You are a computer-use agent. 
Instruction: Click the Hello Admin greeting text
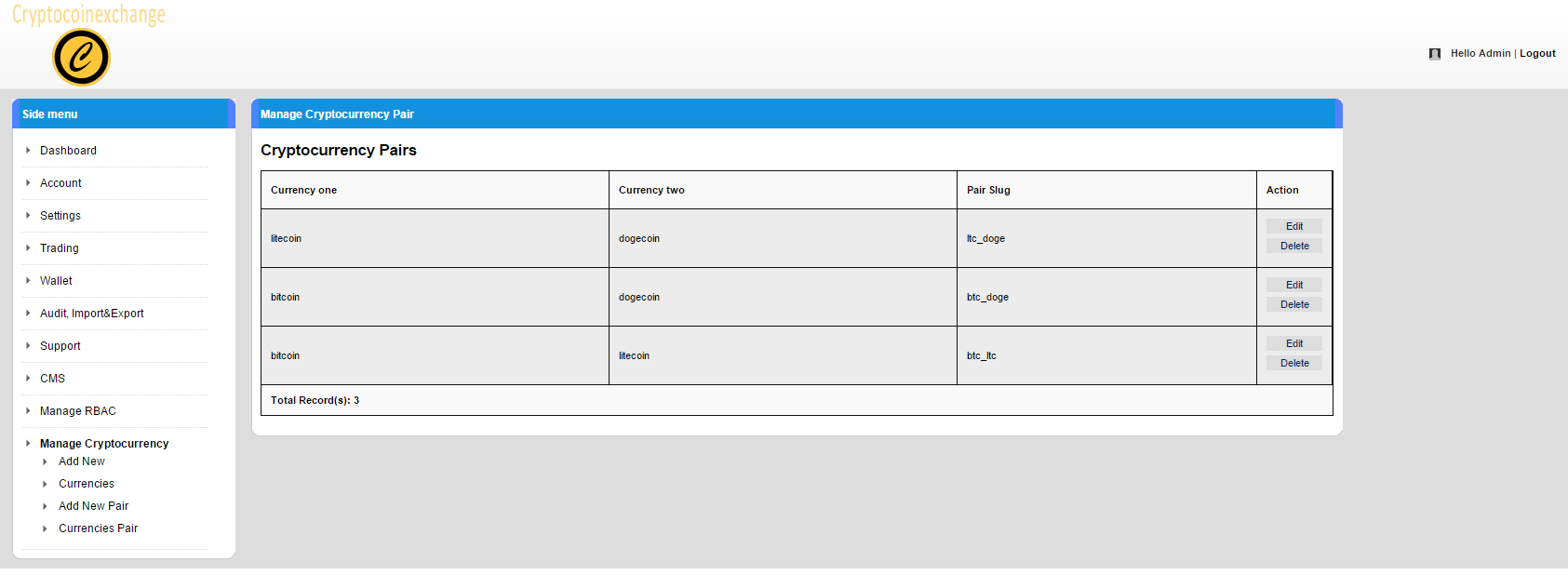click(1481, 54)
